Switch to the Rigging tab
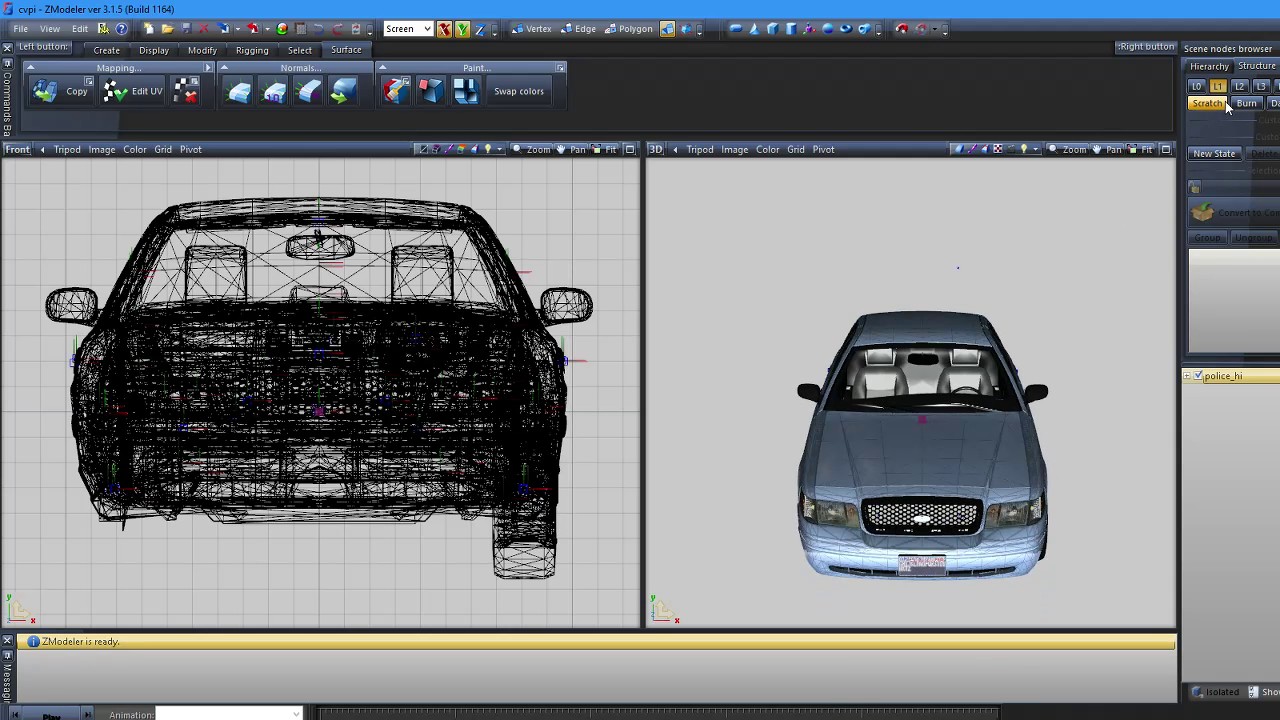 pyautogui.click(x=252, y=50)
